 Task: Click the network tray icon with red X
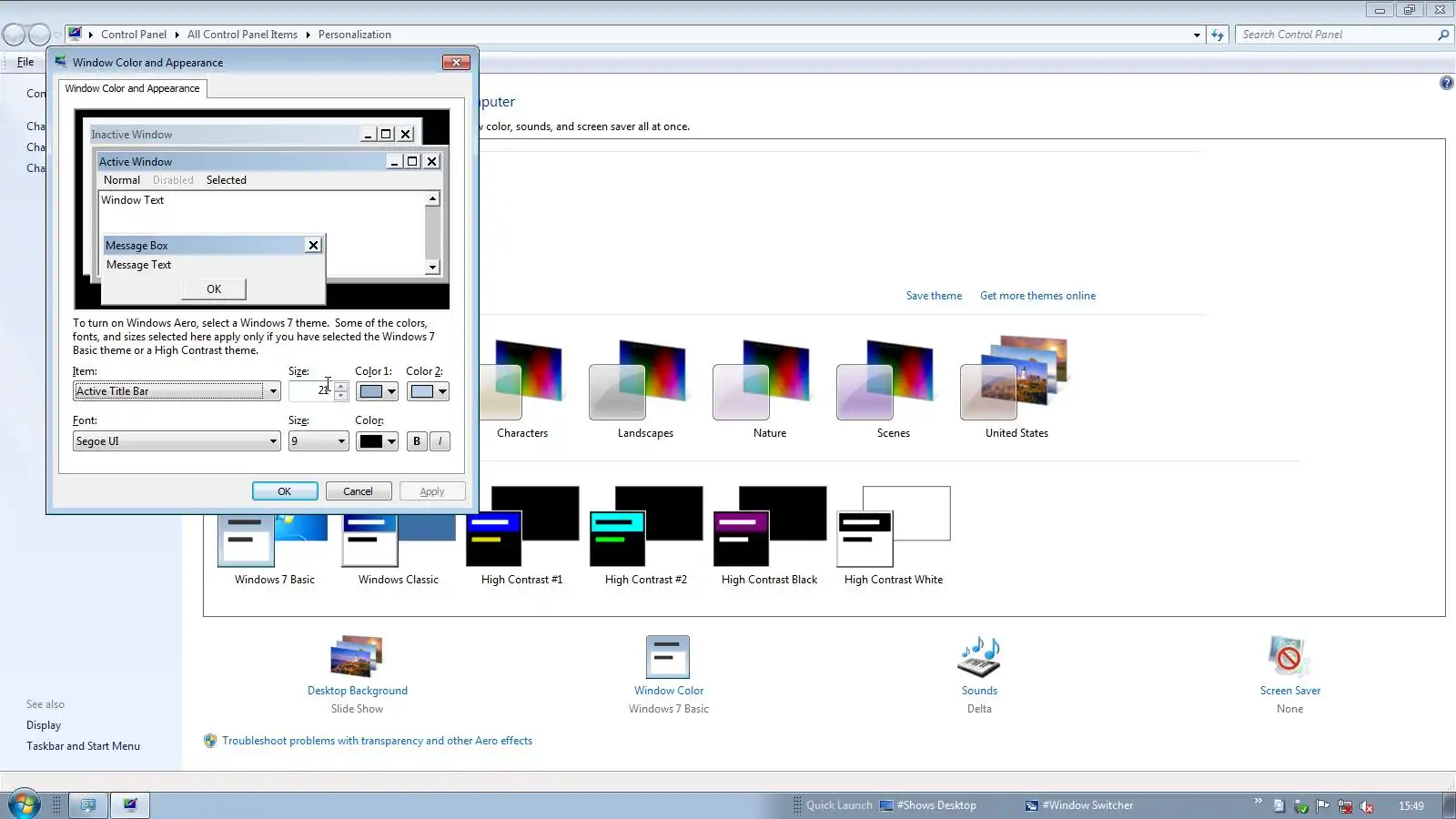(x=1345, y=806)
